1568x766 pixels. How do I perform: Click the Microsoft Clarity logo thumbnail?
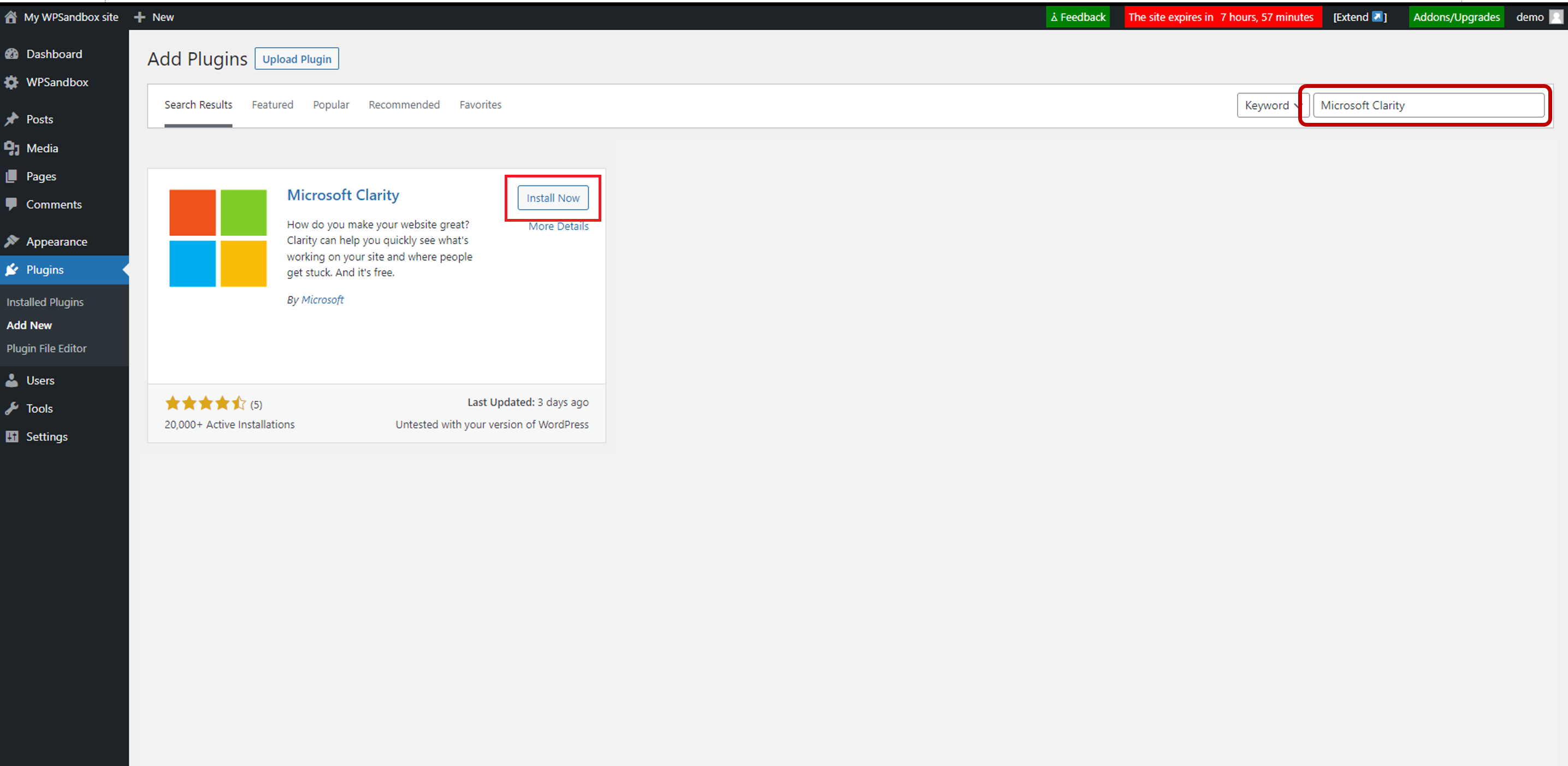[x=218, y=238]
